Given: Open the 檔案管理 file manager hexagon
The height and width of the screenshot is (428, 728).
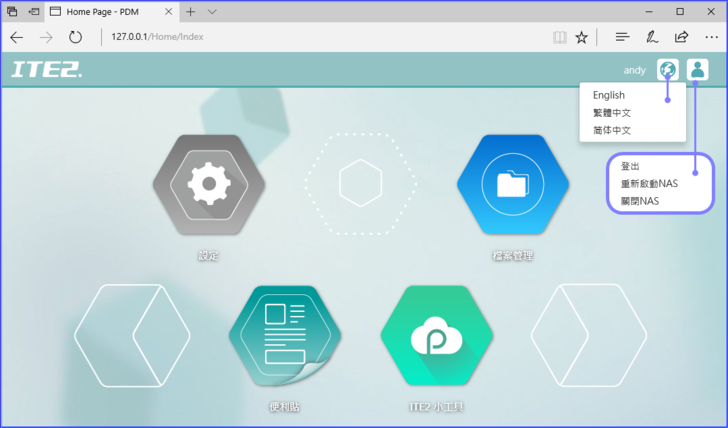Looking at the screenshot, I should tap(513, 184).
